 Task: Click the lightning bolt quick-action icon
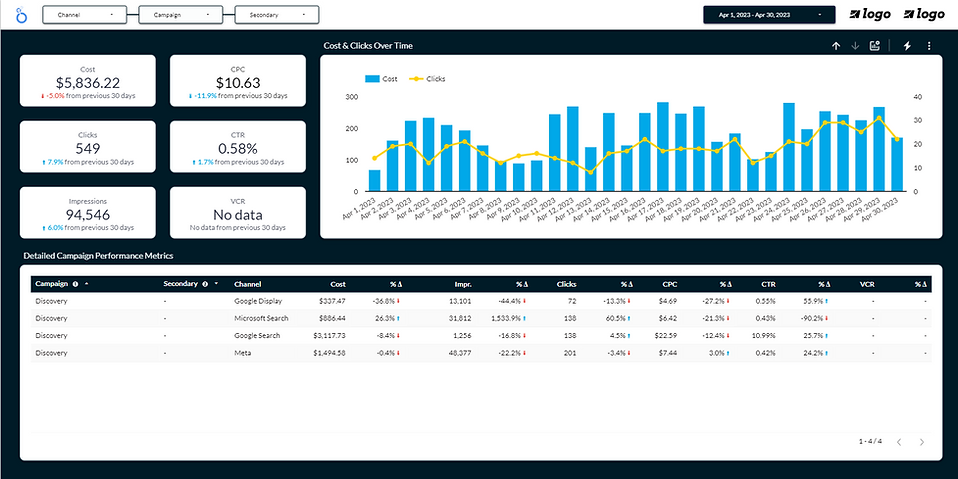908,46
